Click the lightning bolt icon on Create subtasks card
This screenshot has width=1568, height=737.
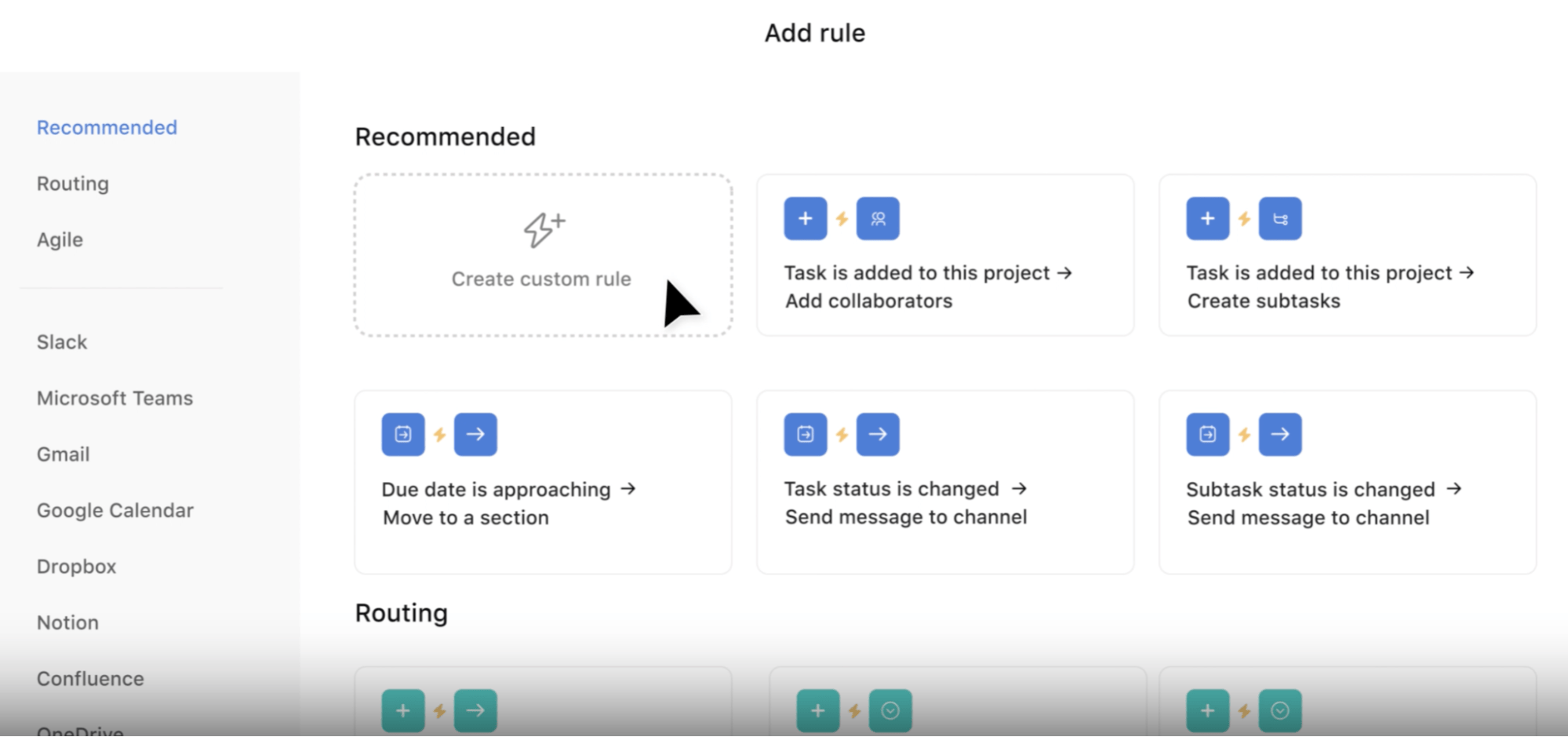pos(1243,218)
